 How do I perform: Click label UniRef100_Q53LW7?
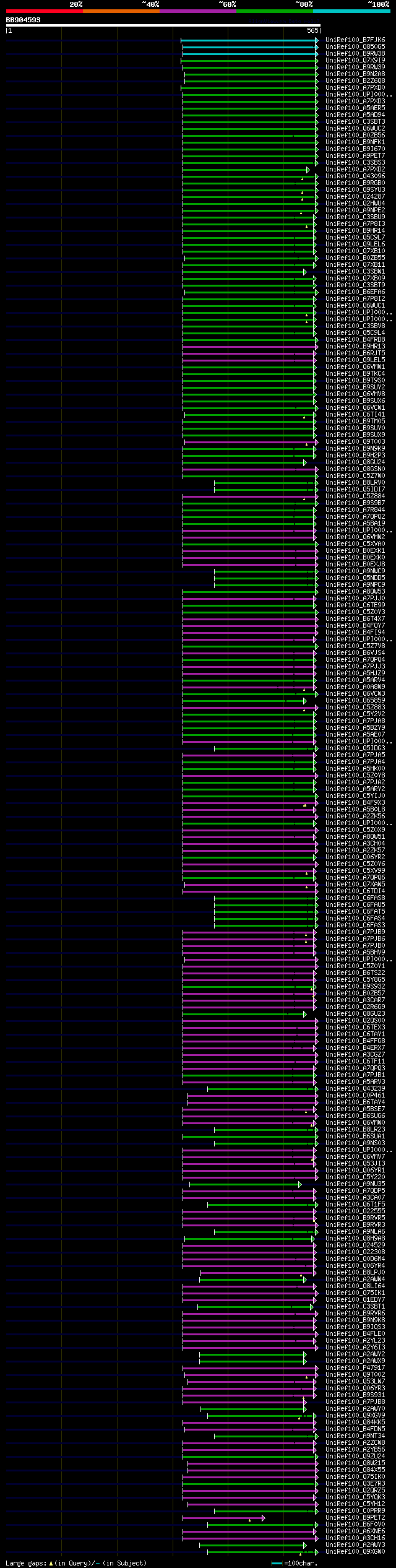(x=355, y=1382)
